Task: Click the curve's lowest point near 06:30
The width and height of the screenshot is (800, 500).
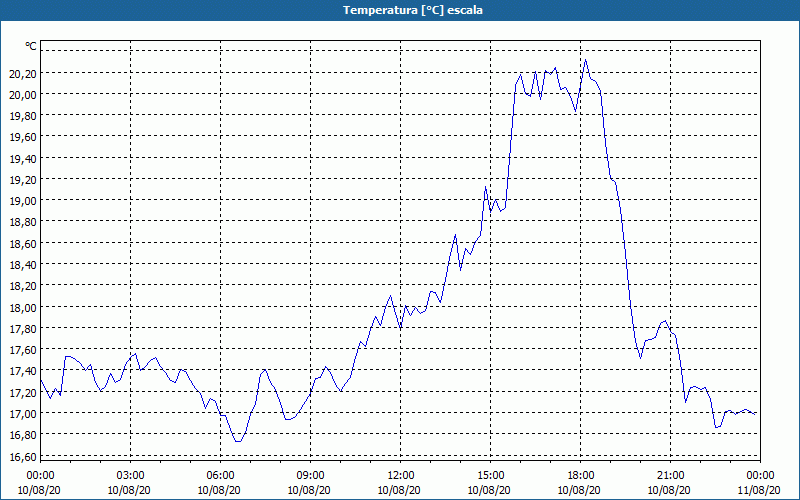Action: coord(238,441)
